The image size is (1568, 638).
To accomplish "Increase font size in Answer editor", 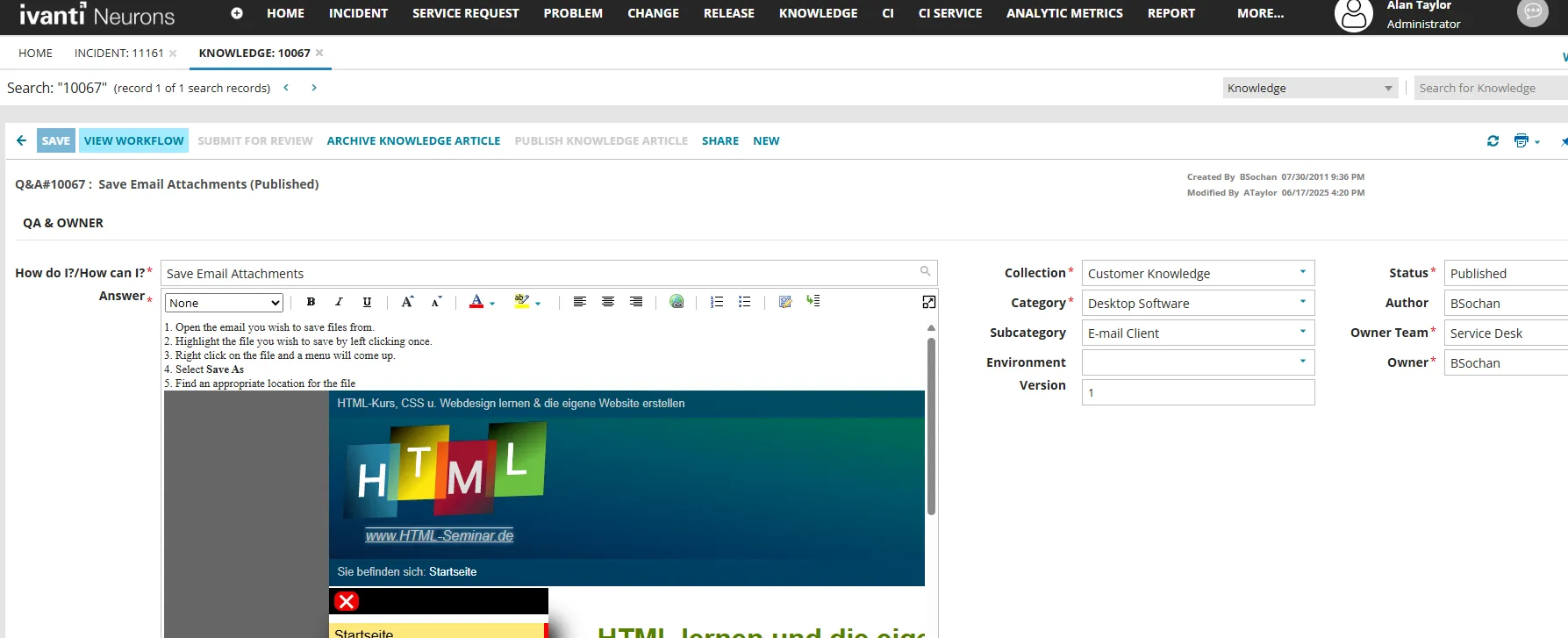I will [x=407, y=302].
